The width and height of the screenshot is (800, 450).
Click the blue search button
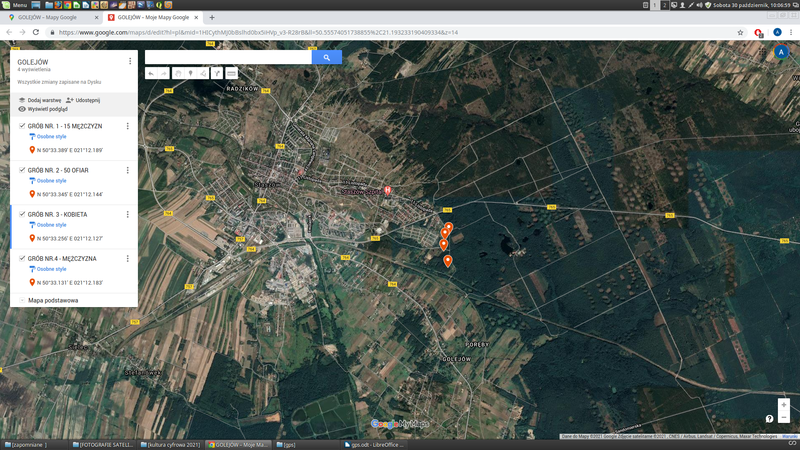click(327, 58)
